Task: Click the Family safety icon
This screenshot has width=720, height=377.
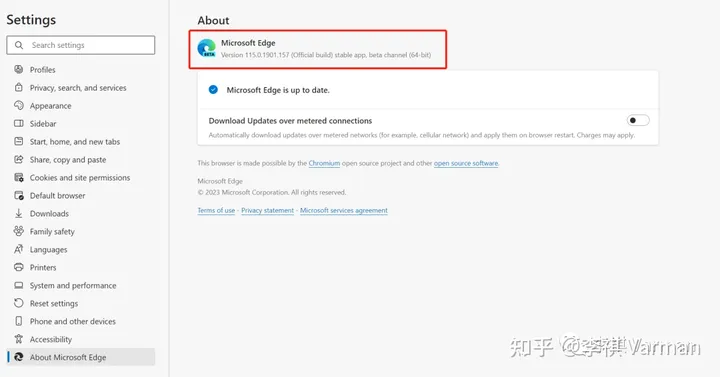Action: point(19,231)
